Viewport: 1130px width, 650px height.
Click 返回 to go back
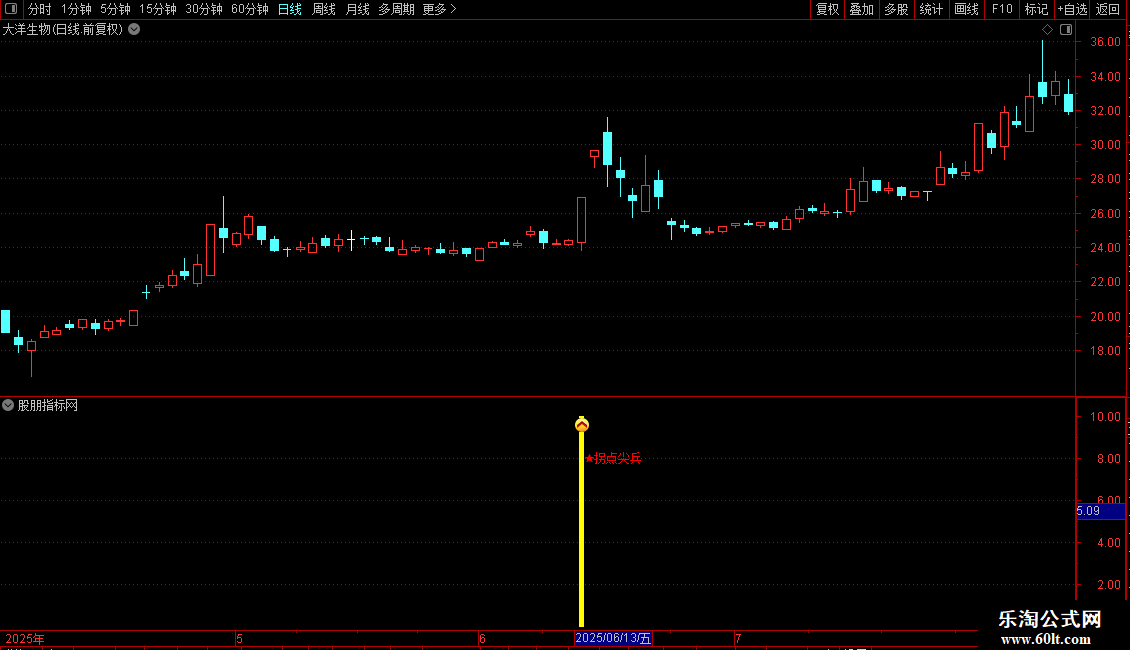(x=1108, y=9)
